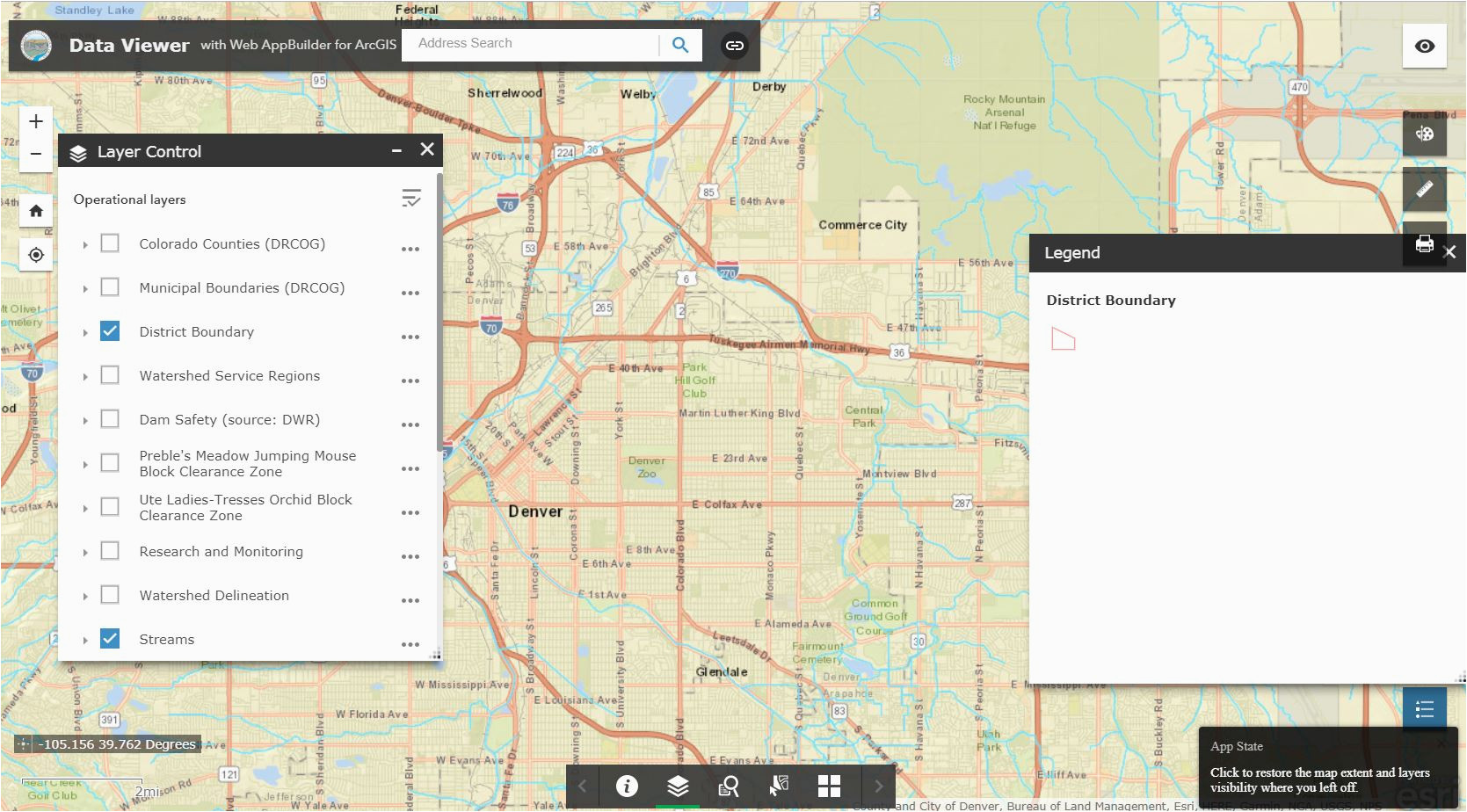Click in the Address Search field
The width and height of the screenshot is (1467, 812).
(532, 44)
